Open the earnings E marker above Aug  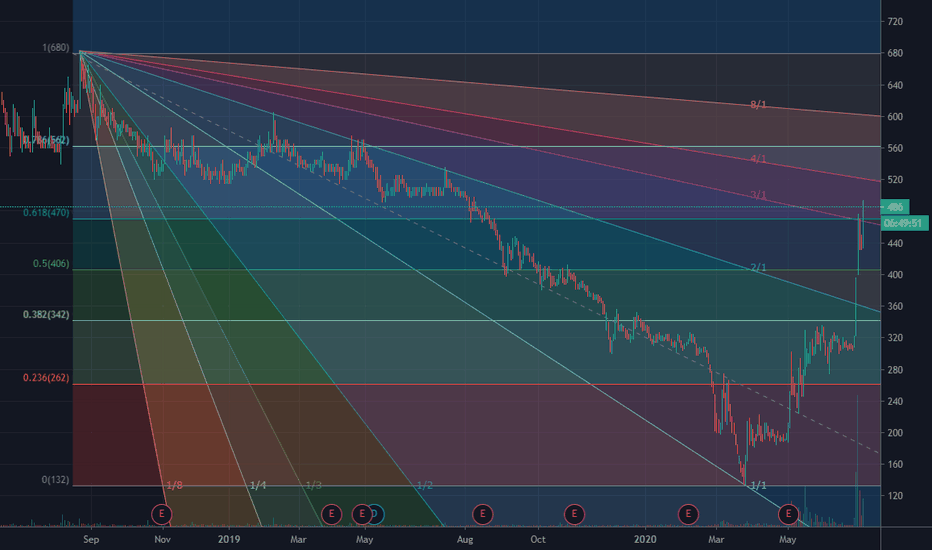pyautogui.click(x=483, y=514)
